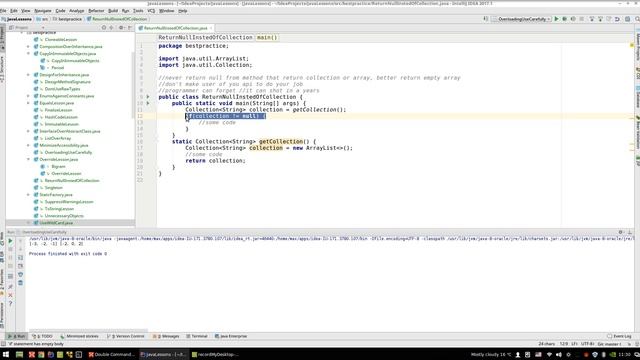This screenshot has width=640, height=360.
Task: Click collapse-all icon in Project panel header
Action: coord(111,28)
